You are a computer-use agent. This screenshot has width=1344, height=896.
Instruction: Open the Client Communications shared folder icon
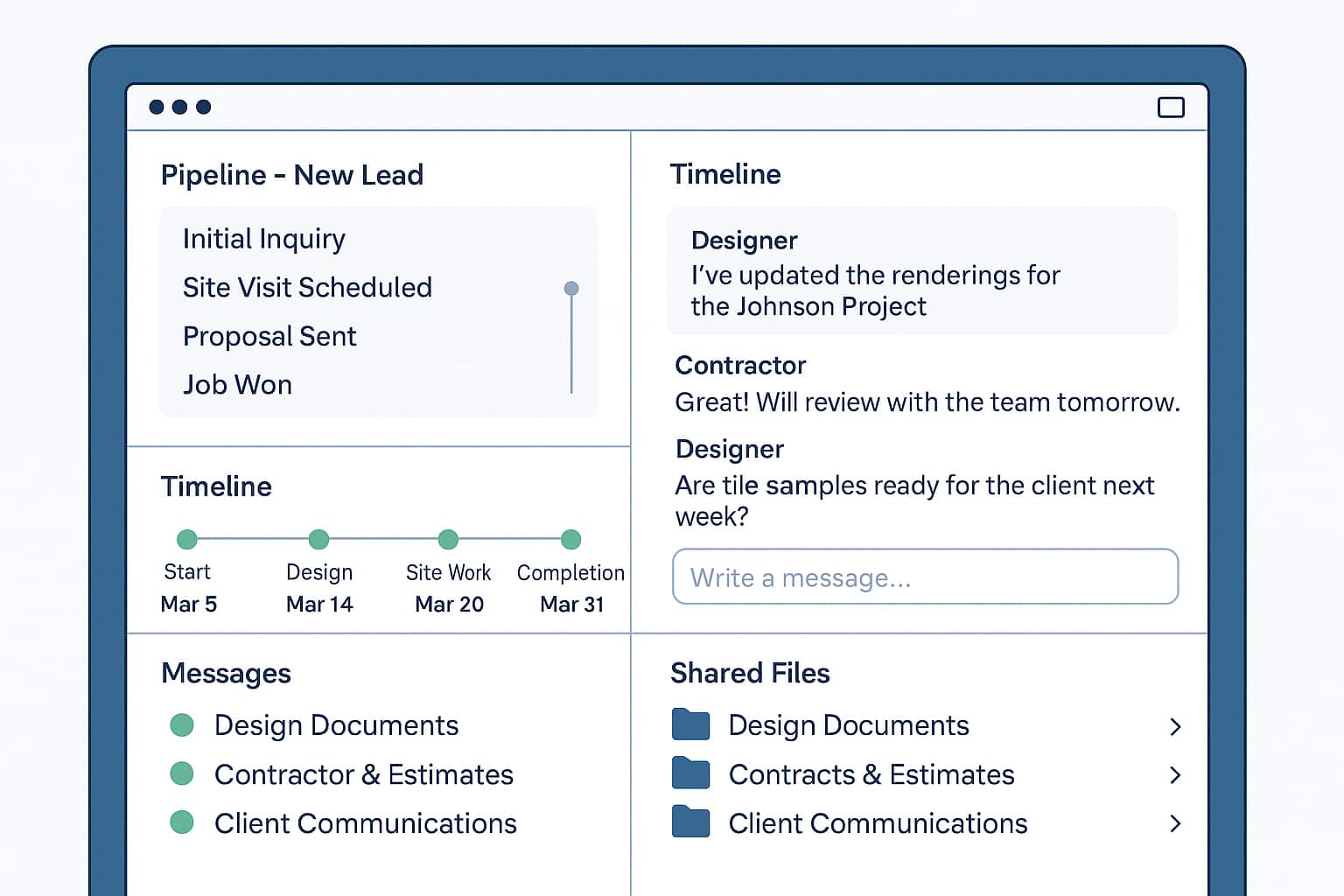[690, 822]
